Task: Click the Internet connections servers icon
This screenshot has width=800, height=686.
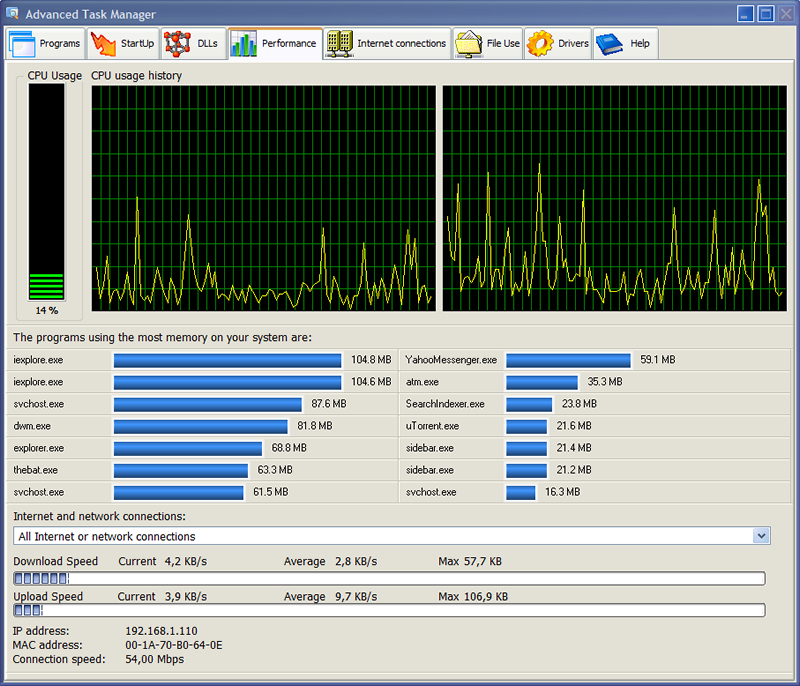Action: point(339,44)
